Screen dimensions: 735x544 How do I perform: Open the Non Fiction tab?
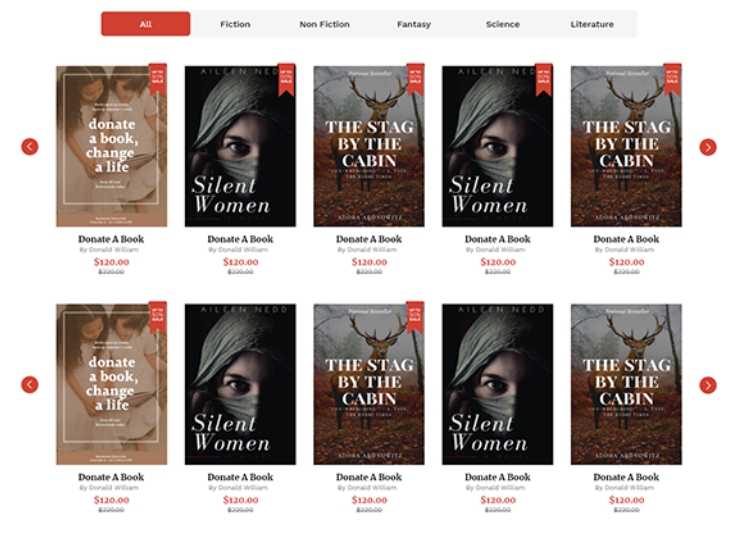point(324,24)
